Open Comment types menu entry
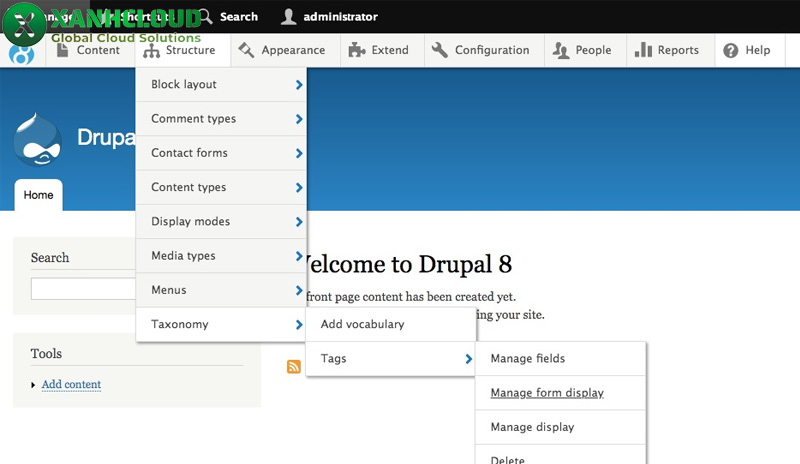 [x=221, y=119]
